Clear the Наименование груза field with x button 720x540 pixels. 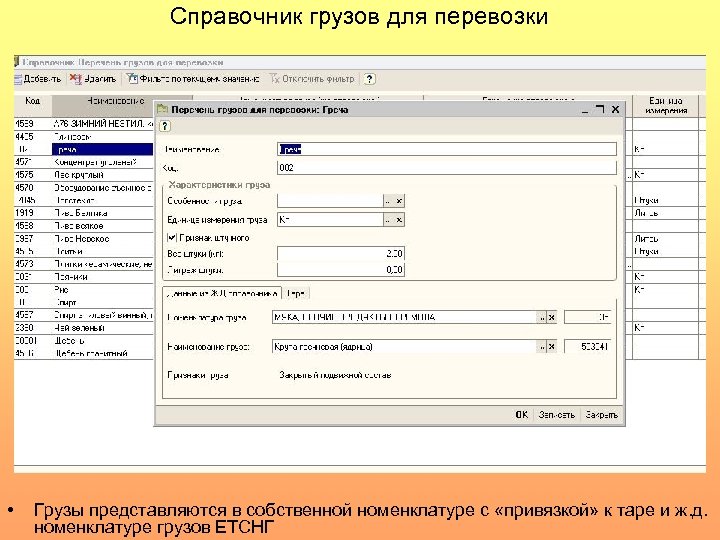pos(552,347)
